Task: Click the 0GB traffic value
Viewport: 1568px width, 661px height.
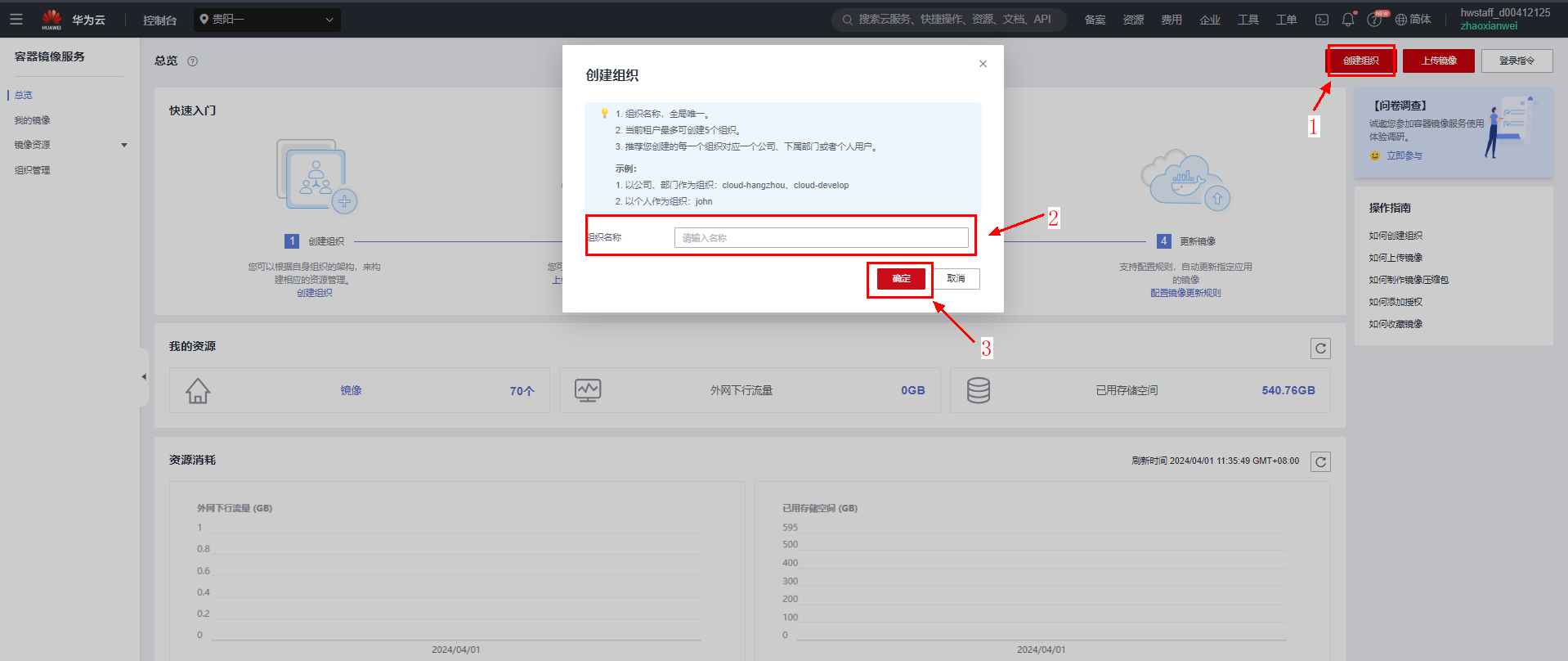Action: 913,391
